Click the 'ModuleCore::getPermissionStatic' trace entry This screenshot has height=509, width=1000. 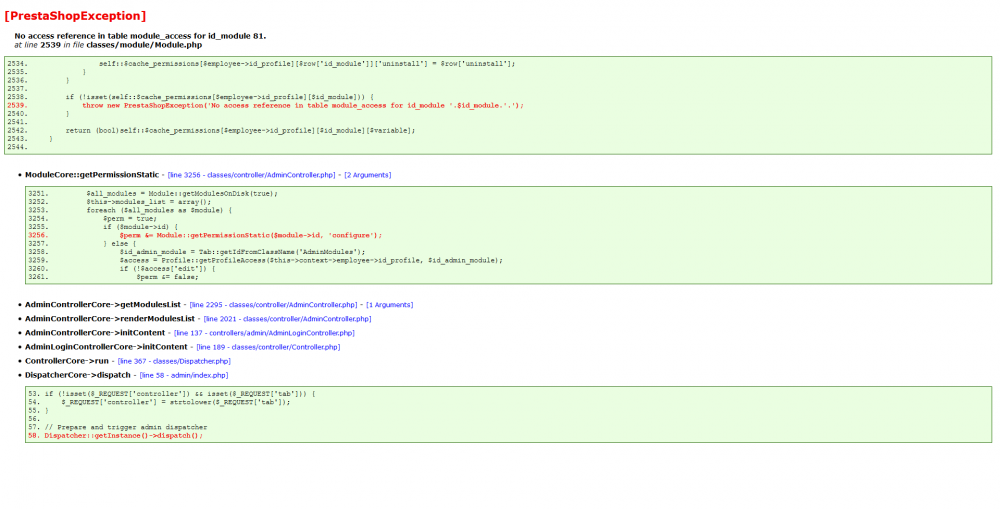click(x=92, y=175)
